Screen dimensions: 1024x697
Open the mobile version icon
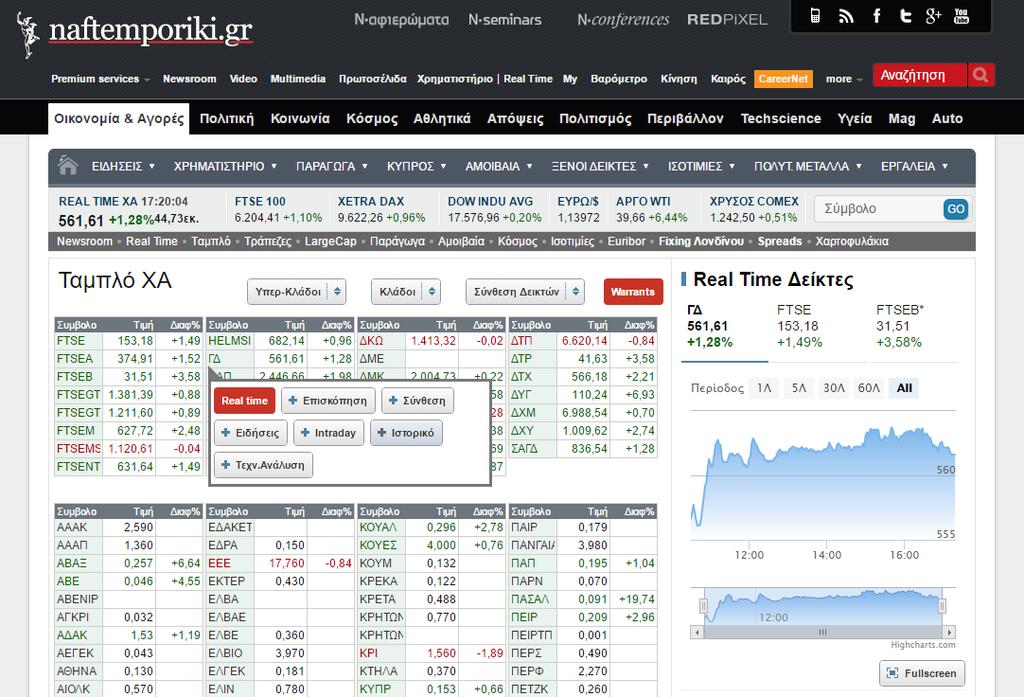click(x=815, y=16)
